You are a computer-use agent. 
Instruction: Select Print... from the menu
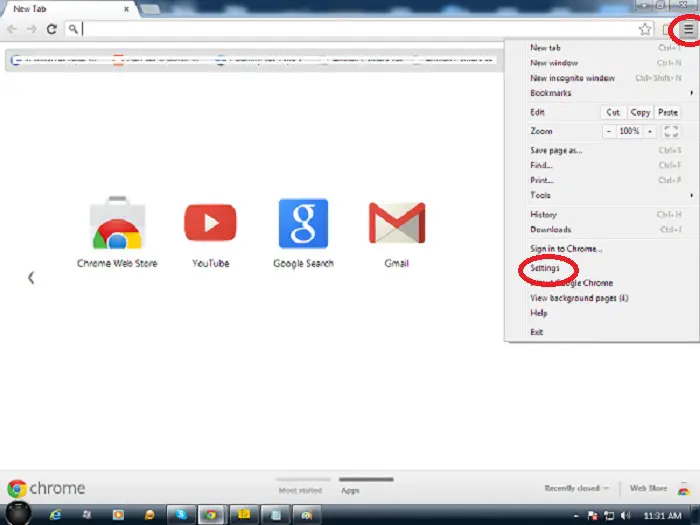[601, 180]
